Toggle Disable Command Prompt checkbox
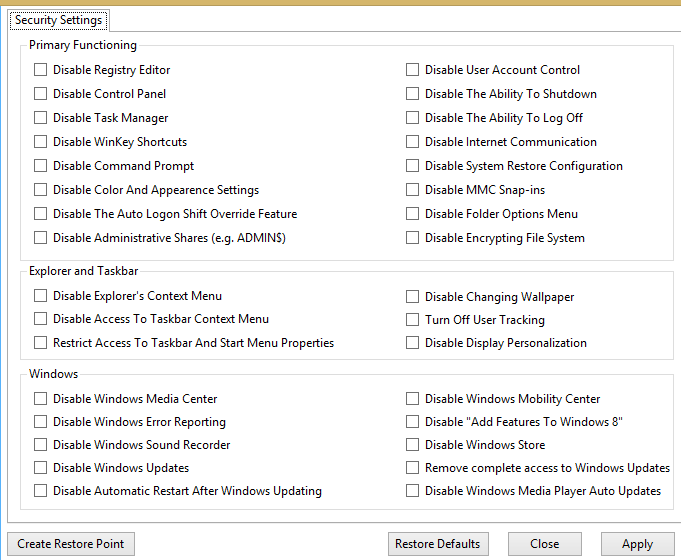 (x=41, y=166)
